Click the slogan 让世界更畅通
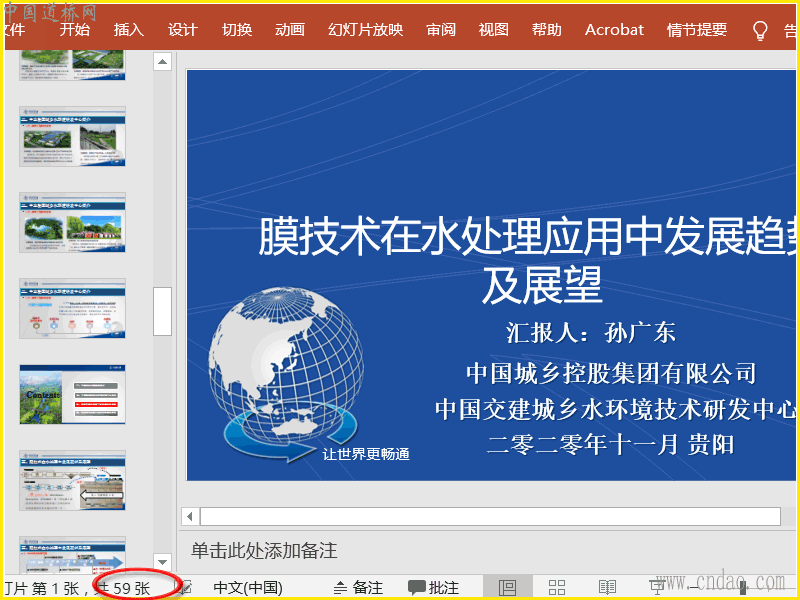Viewport: 800px width, 600px height. 366,454
